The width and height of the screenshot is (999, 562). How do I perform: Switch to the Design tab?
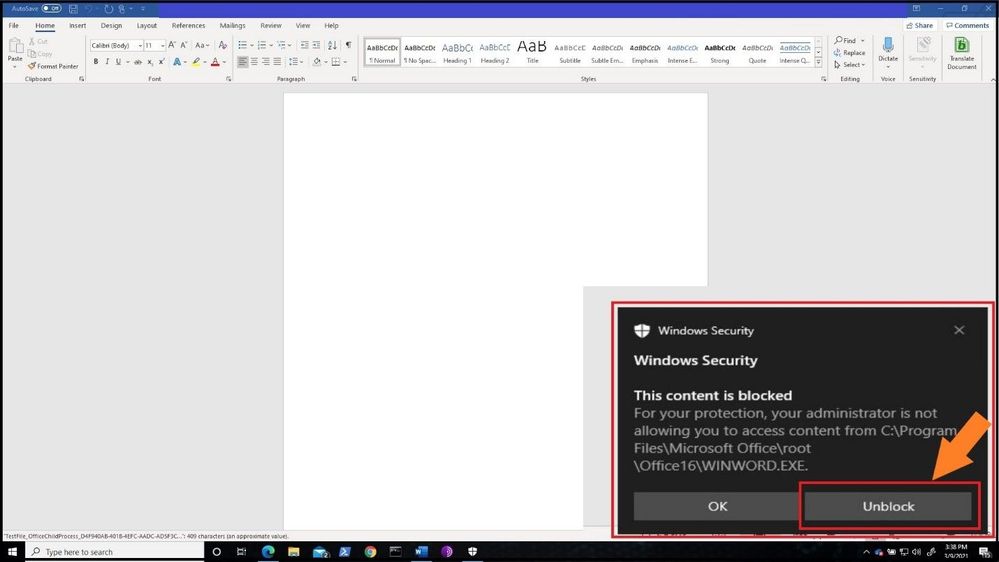[x=111, y=25]
